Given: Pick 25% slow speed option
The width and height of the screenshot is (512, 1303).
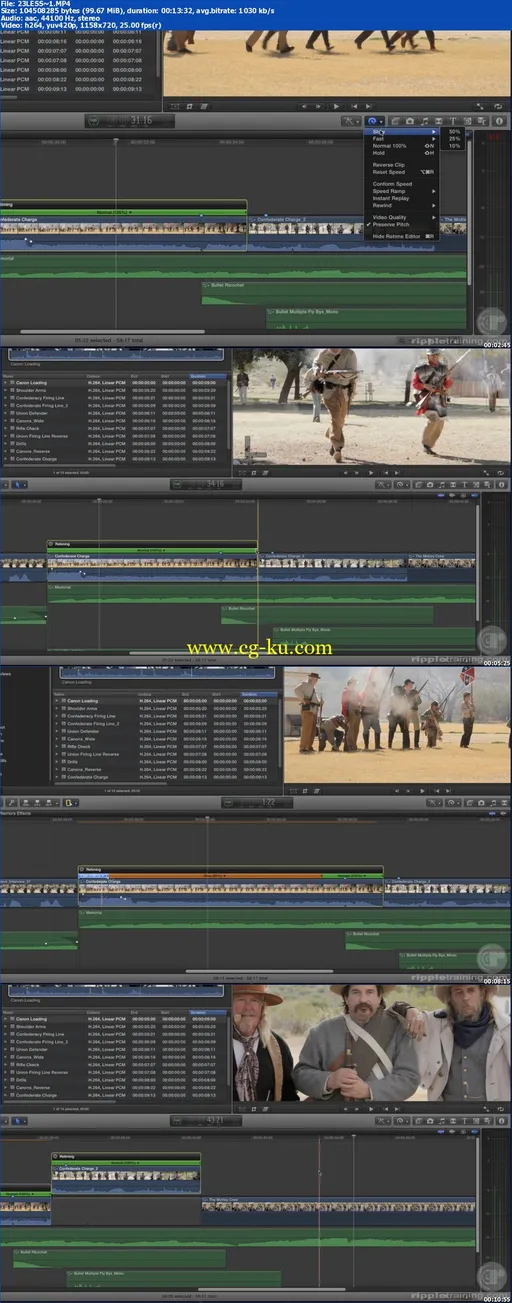Looking at the screenshot, I should (455, 138).
